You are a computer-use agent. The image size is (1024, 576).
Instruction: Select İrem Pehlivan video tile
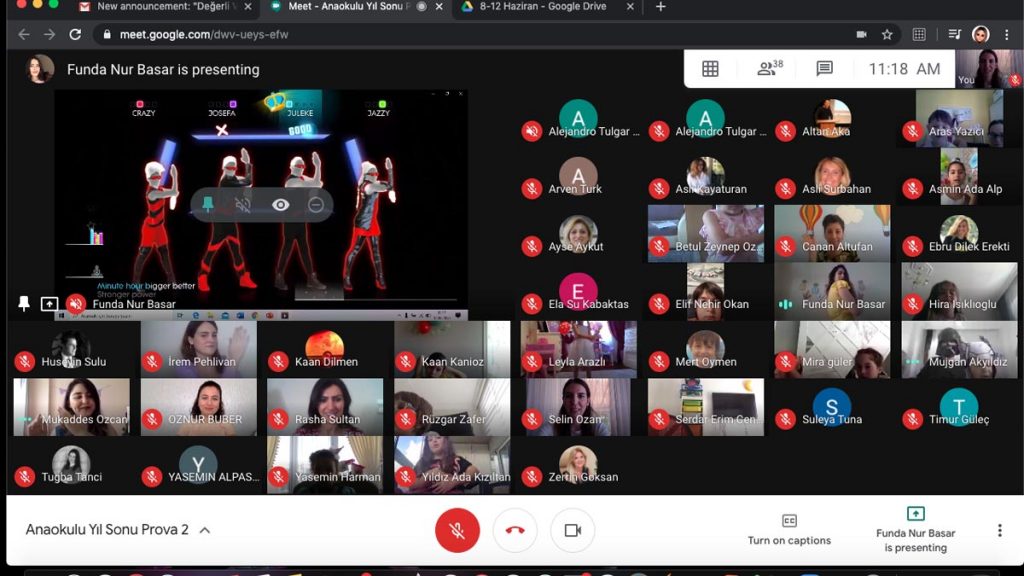click(x=199, y=349)
